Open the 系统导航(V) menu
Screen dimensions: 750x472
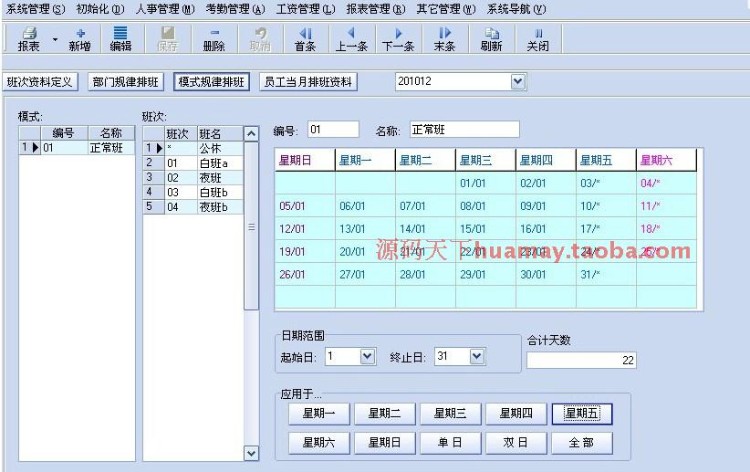coord(517,9)
